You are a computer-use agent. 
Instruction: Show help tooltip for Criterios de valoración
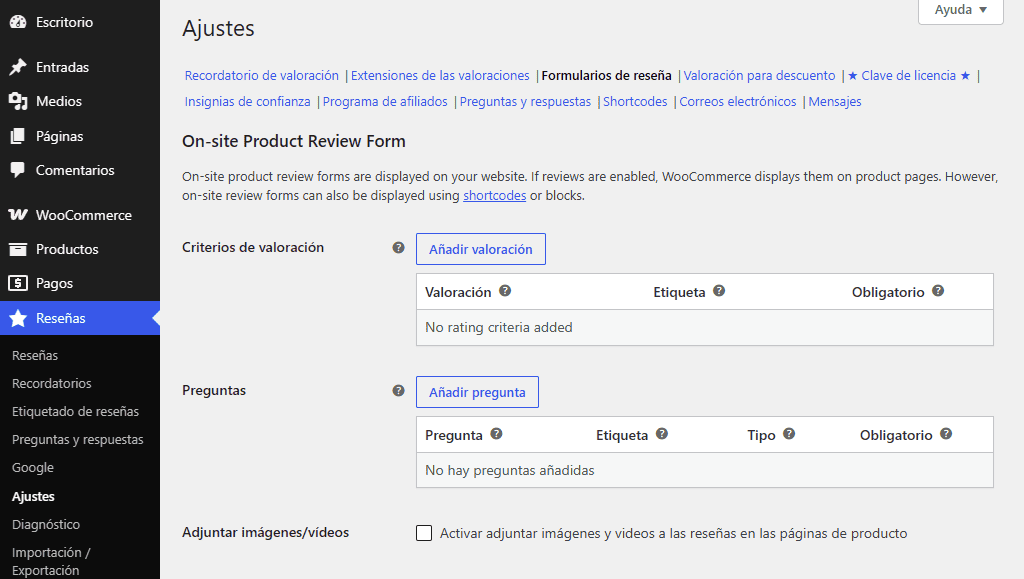398,247
